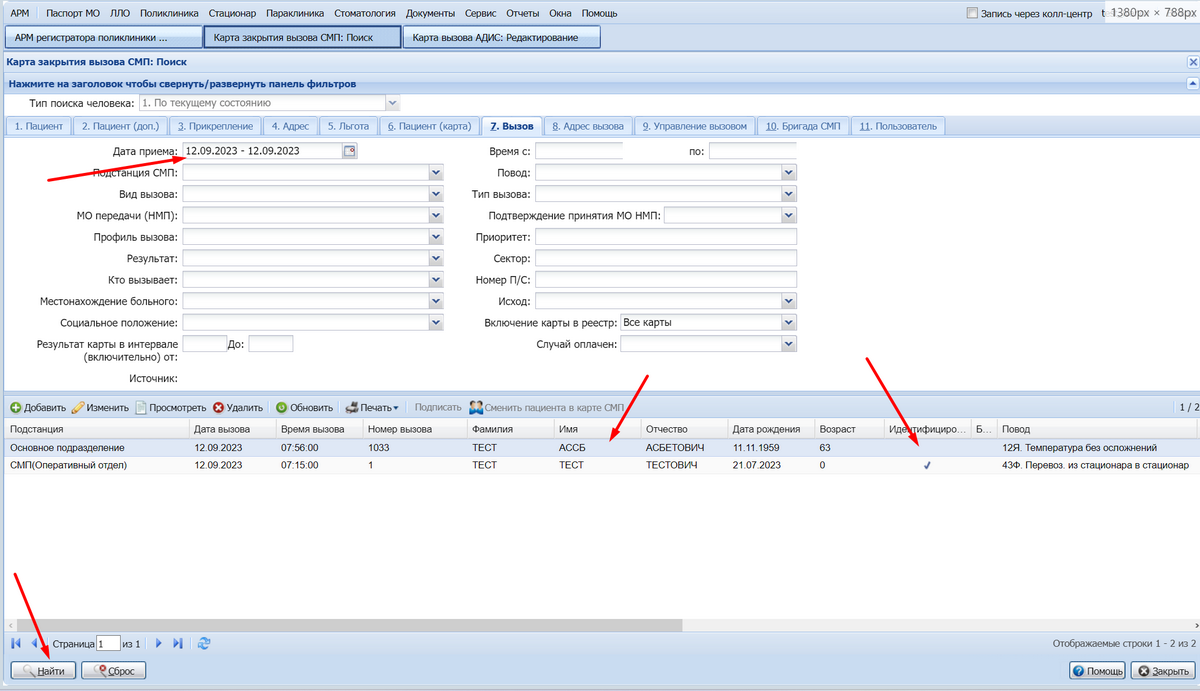Expand Включение карты в реестр dropdown
1200x691 pixels.
point(789,323)
